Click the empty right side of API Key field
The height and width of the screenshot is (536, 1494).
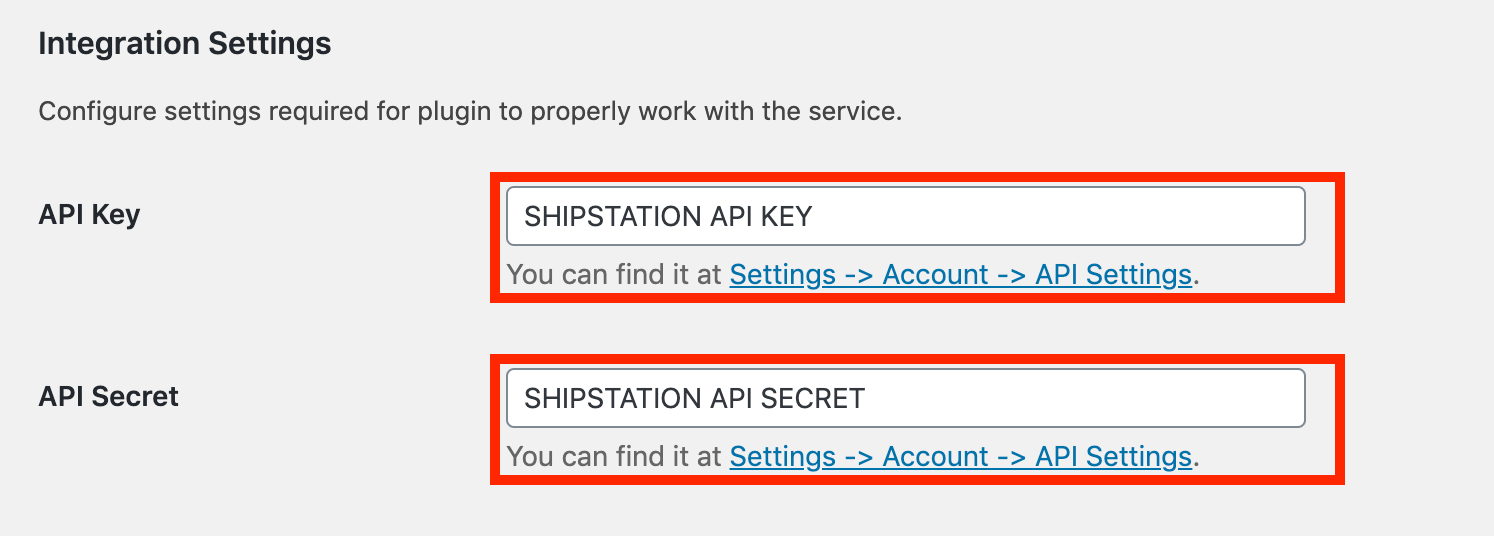tap(1100, 216)
